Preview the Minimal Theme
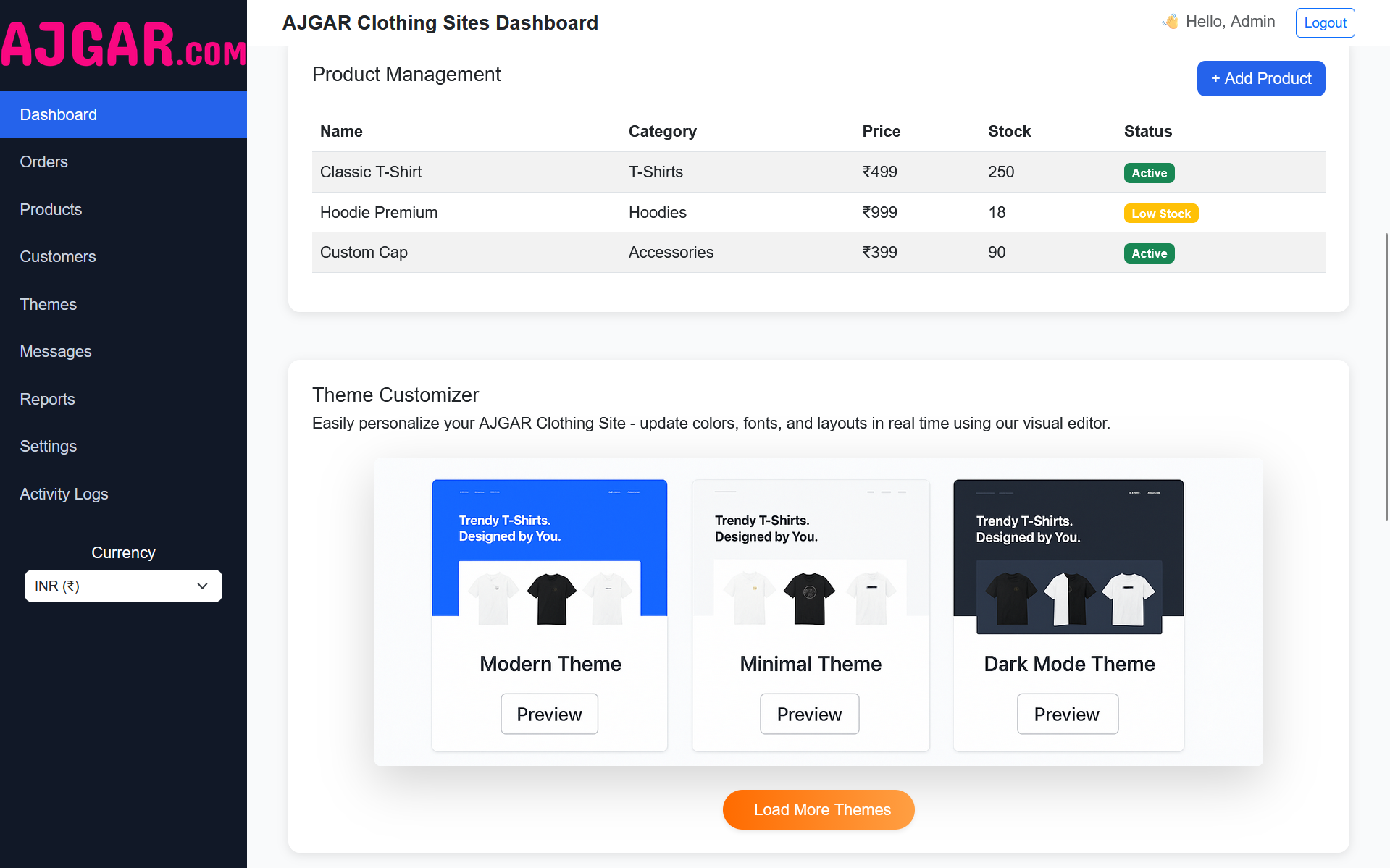Image resolution: width=1390 pixels, height=868 pixels. (809, 714)
